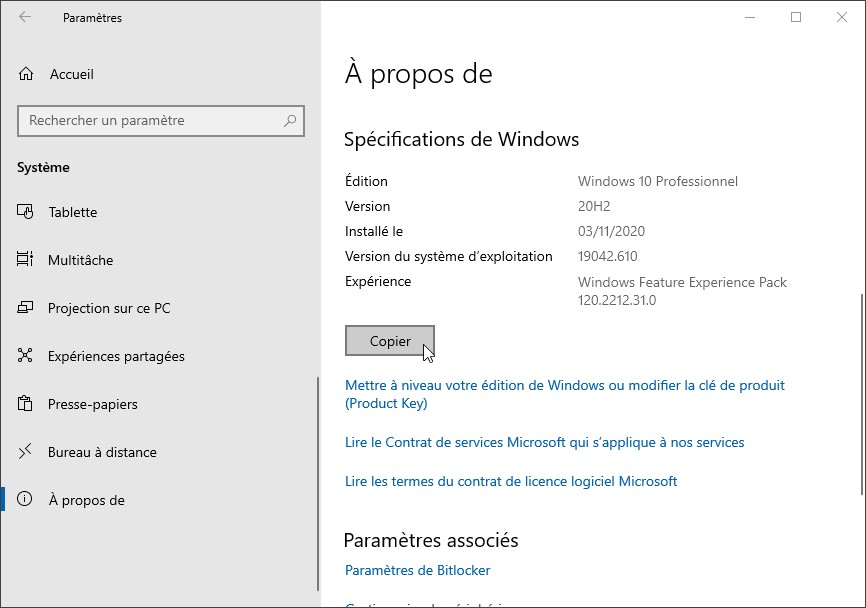Focus the Rechercher un paramètre field
This screenshot has height=608, width=866.
coord(150,121)
